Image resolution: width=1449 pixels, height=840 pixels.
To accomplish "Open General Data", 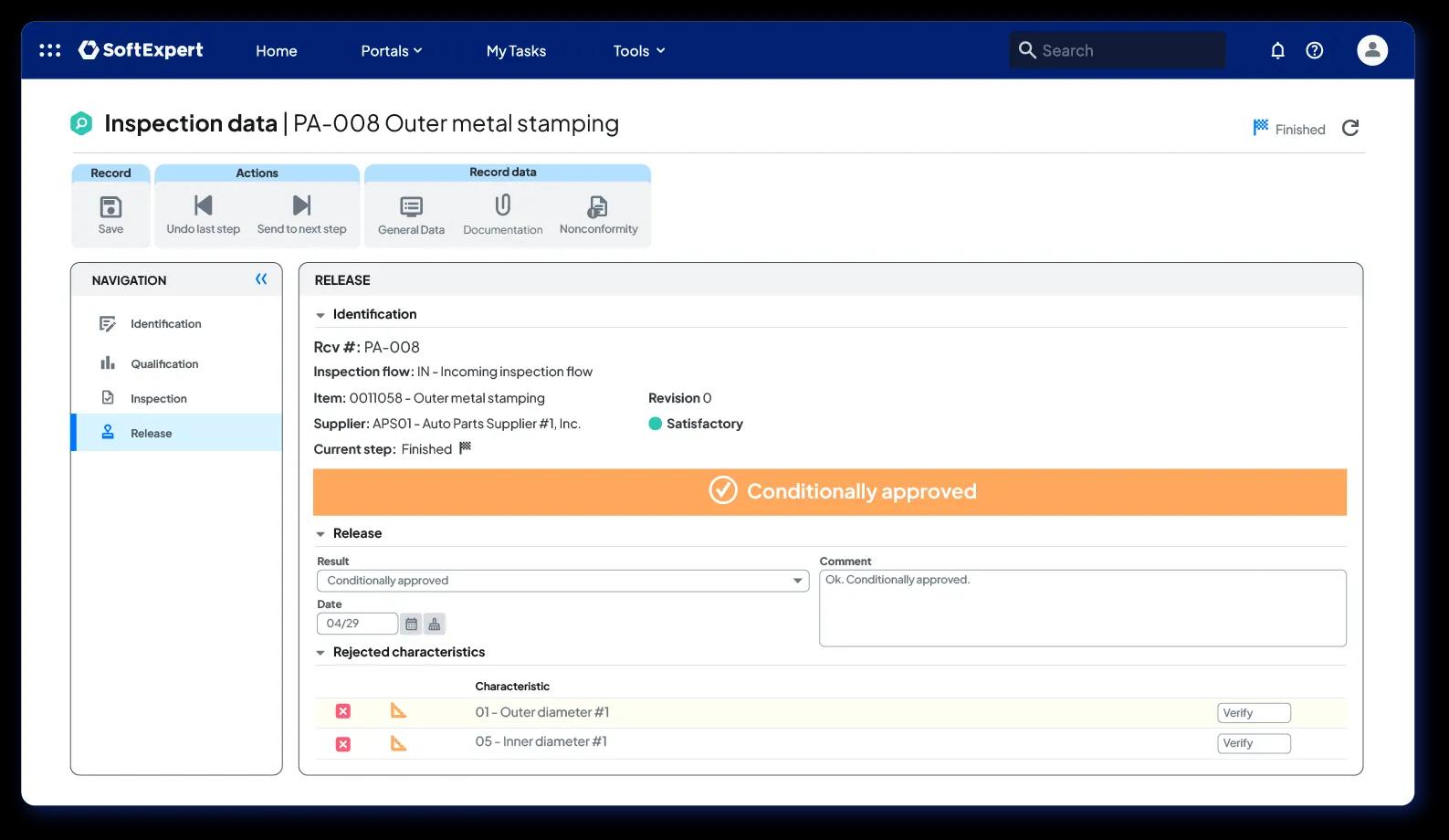I will pos(411,215).
